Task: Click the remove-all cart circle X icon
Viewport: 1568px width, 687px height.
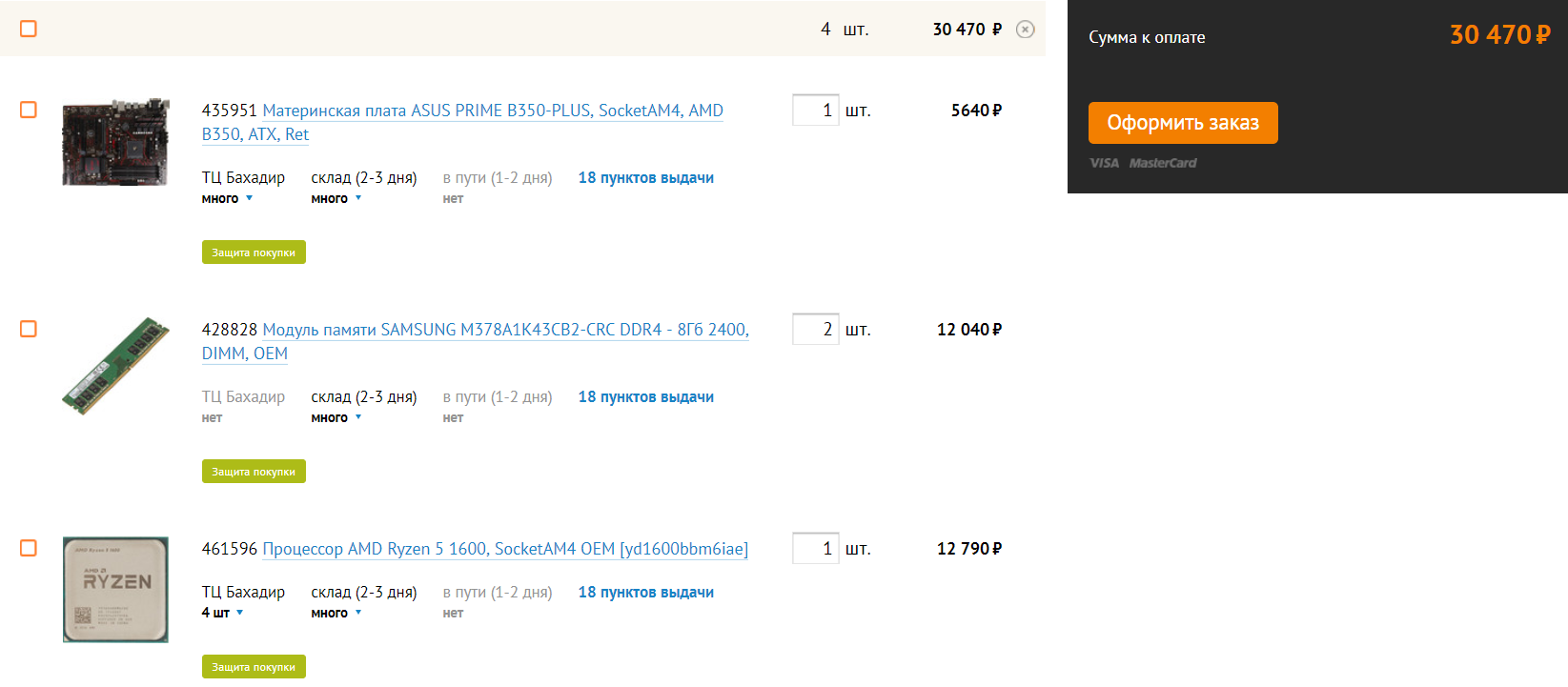Action: point(1025,30)
